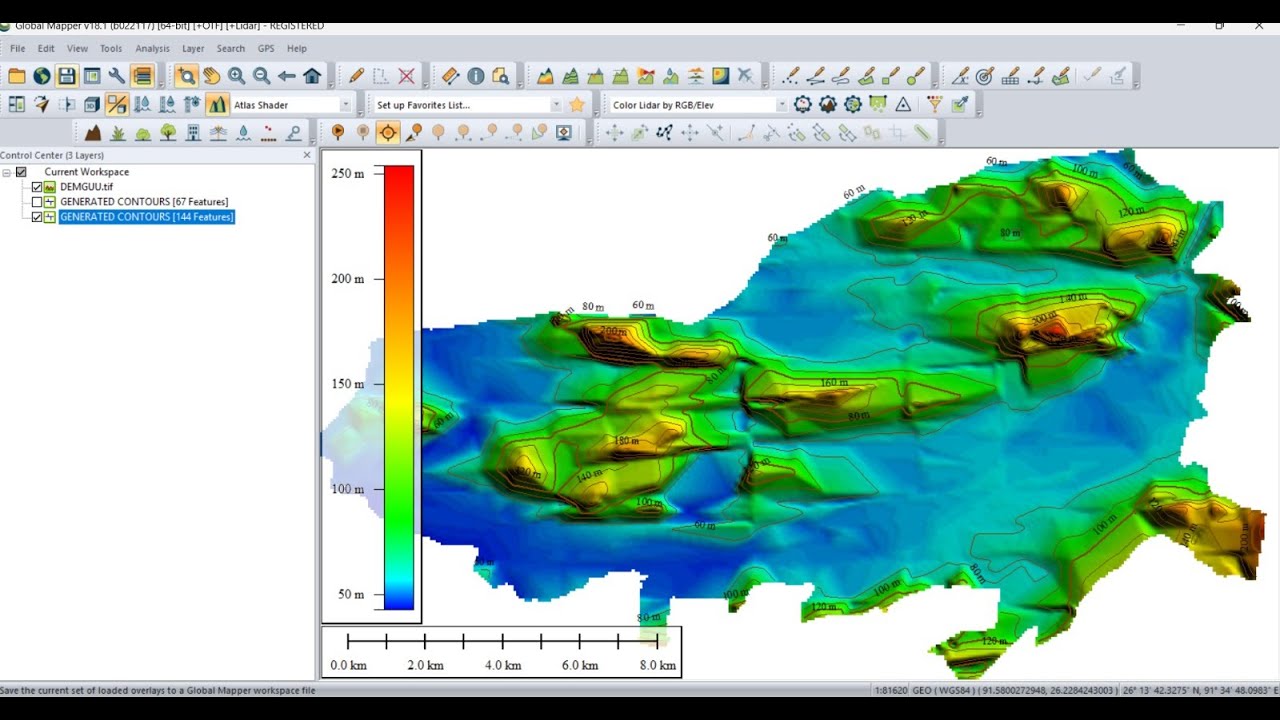
Task: Click the Open Data File folder icon
Action: point(16,76)
